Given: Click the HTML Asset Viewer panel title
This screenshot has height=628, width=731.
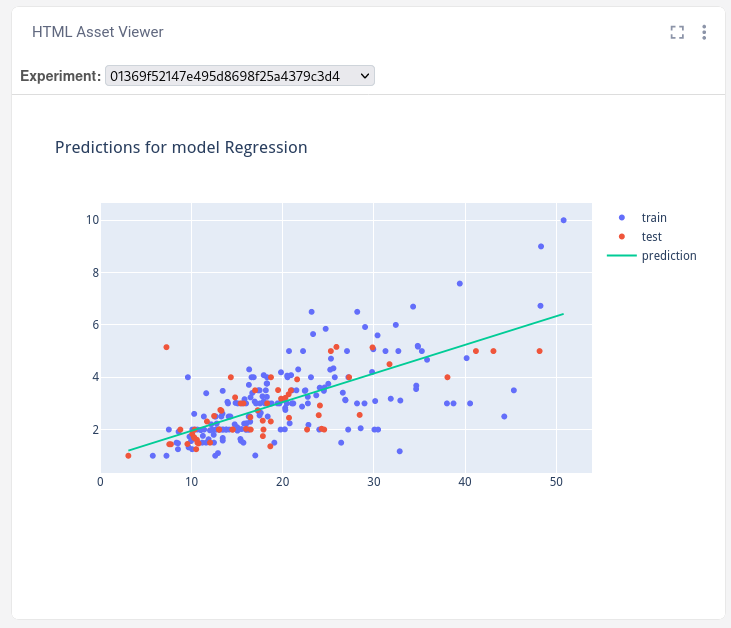Looking at the screenshot, I should (98, 32).
